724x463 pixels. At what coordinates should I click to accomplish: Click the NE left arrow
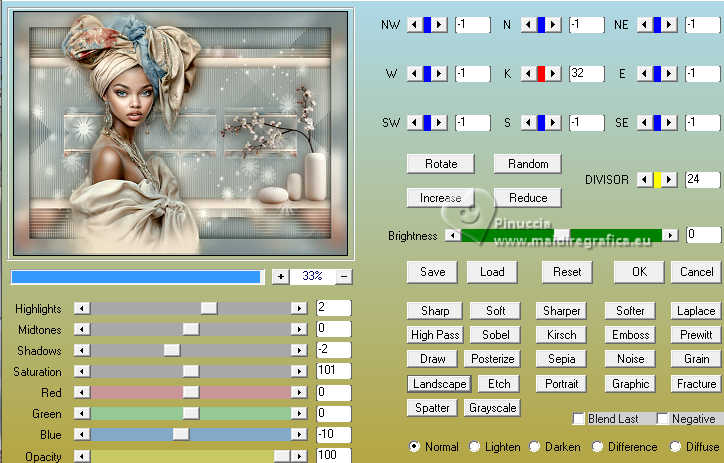pyautogui.click(x=645, y=24)
